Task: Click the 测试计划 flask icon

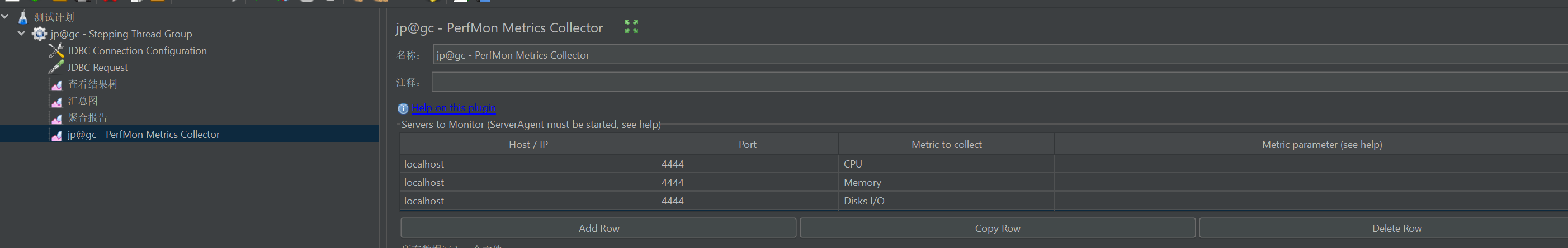Action: click(23, 17)
